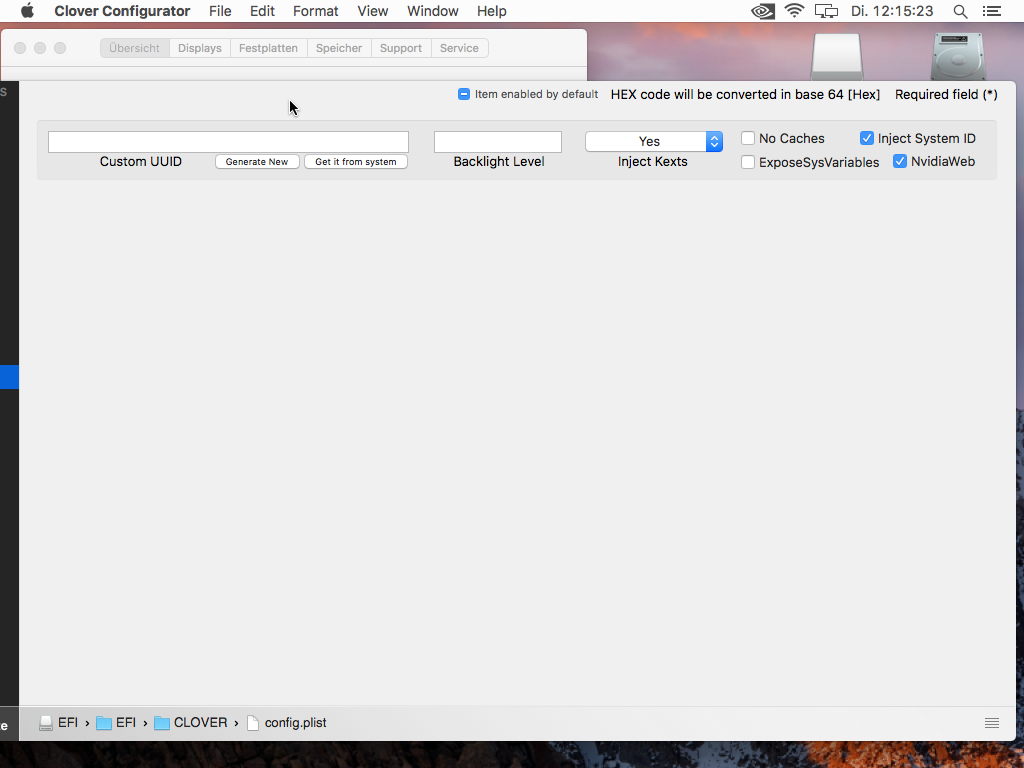Open the Clover Configurator app menu
The image size is (1024, 768).
(122, 11)
